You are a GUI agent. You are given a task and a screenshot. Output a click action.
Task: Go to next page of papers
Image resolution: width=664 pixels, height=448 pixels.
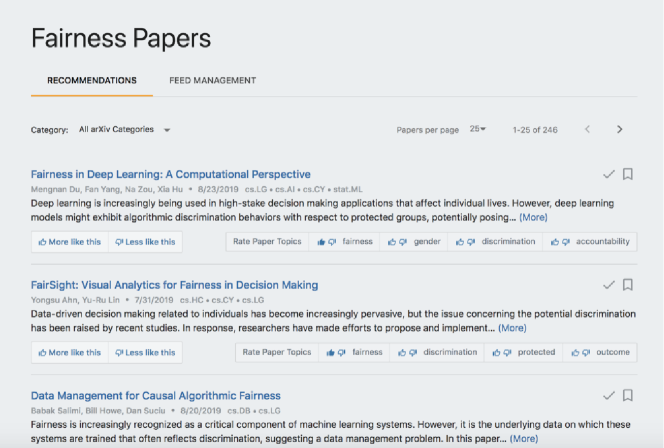620,129
